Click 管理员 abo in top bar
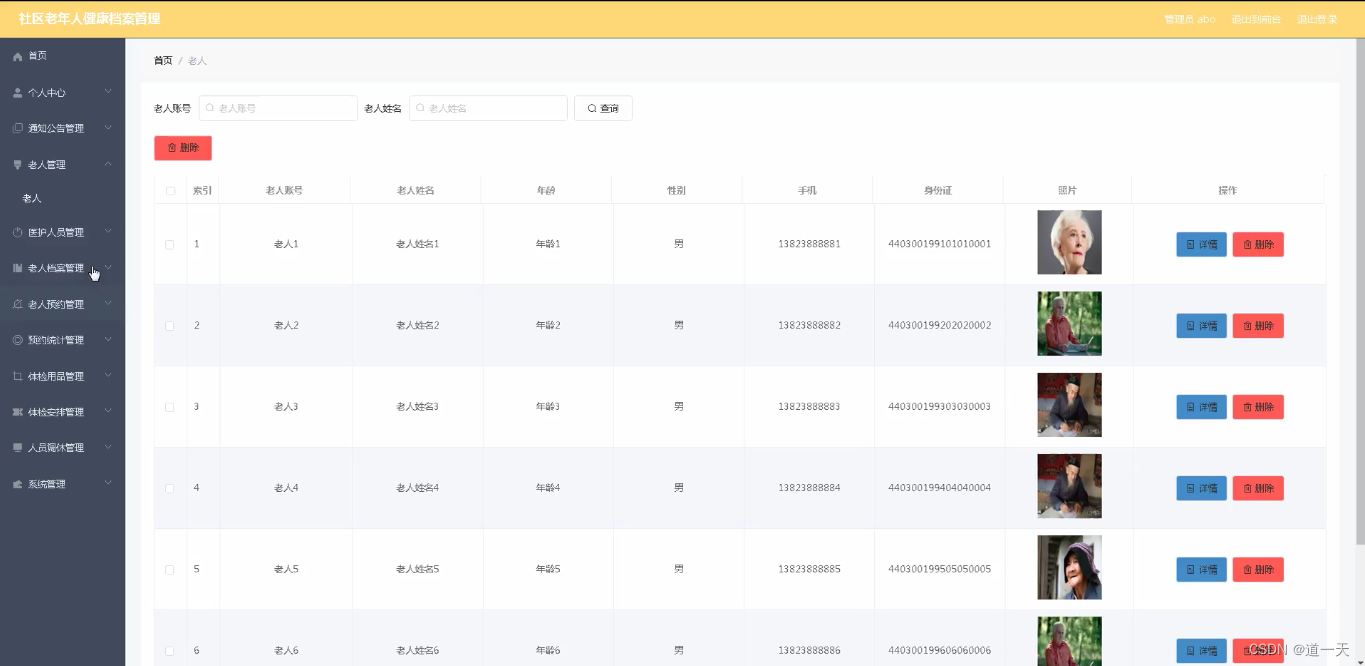 (x=1190, y=19)
